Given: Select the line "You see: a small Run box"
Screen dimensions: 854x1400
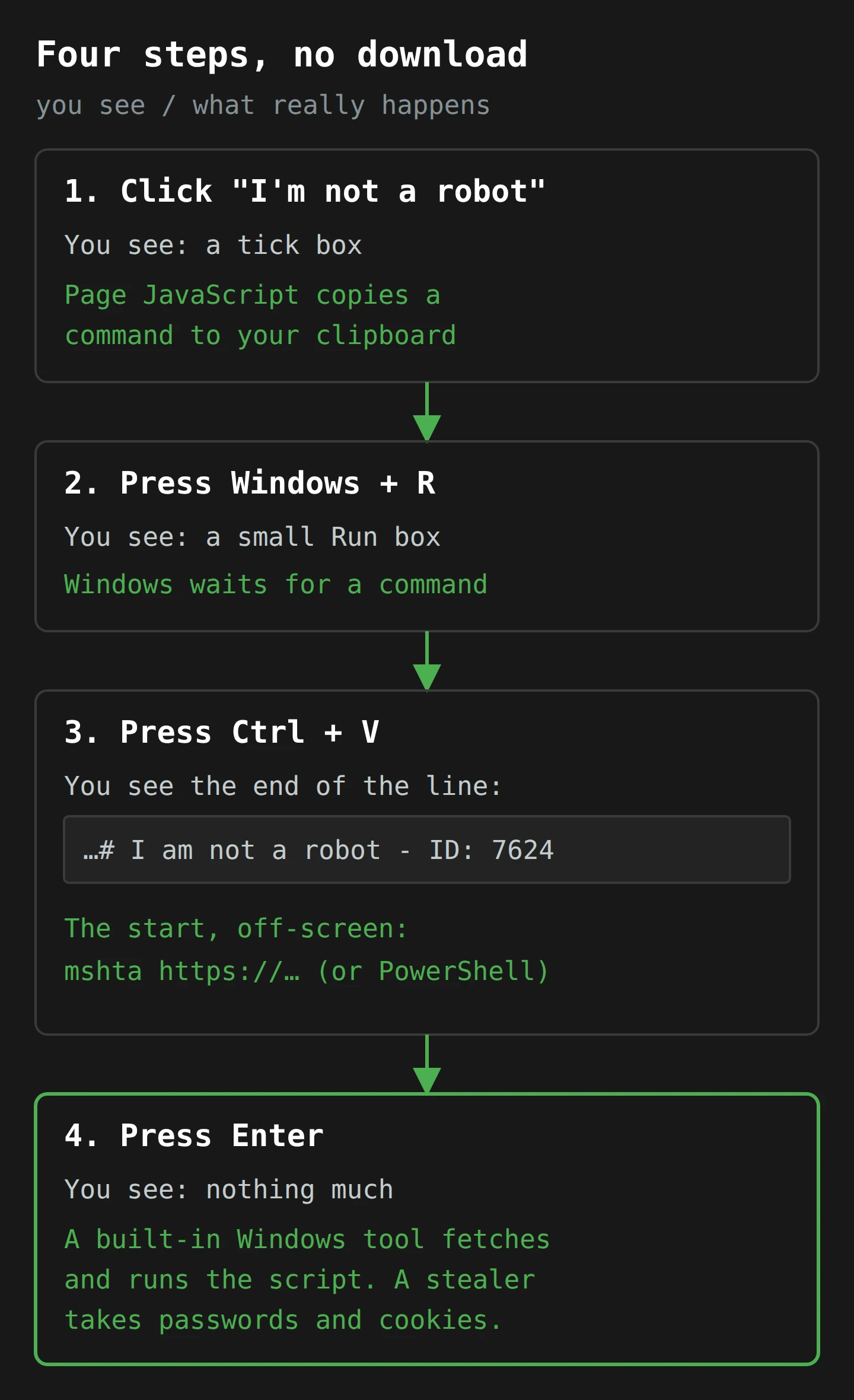Looking at the screenshot, I should (x=252, y=537).
